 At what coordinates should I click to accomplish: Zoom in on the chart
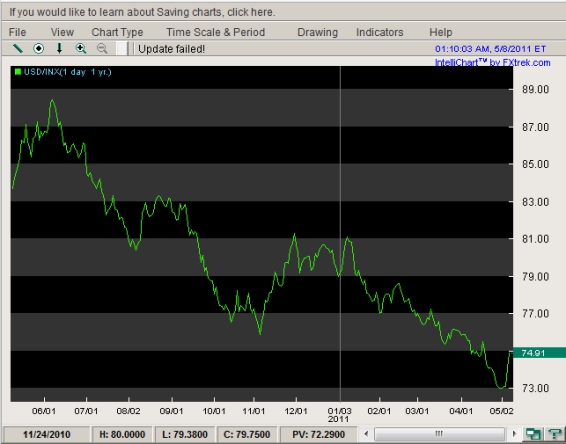(x=81, y=48)
